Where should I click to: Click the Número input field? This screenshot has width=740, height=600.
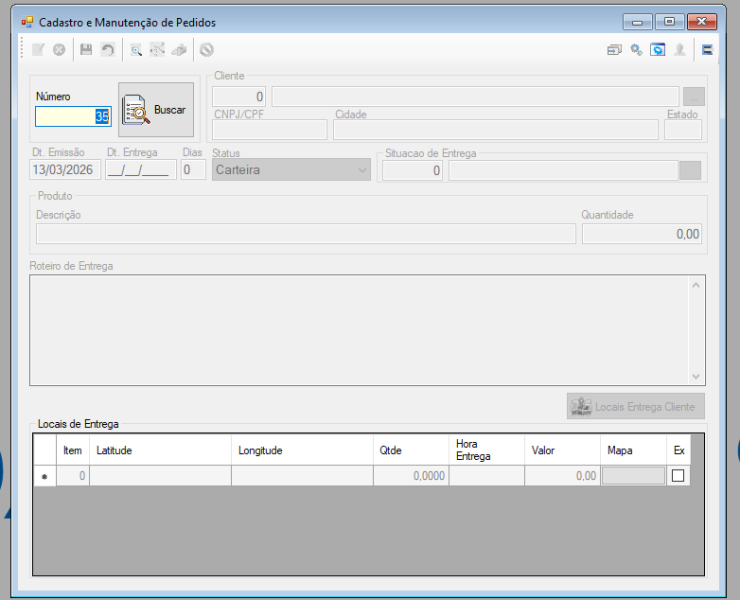coord(73,117)
